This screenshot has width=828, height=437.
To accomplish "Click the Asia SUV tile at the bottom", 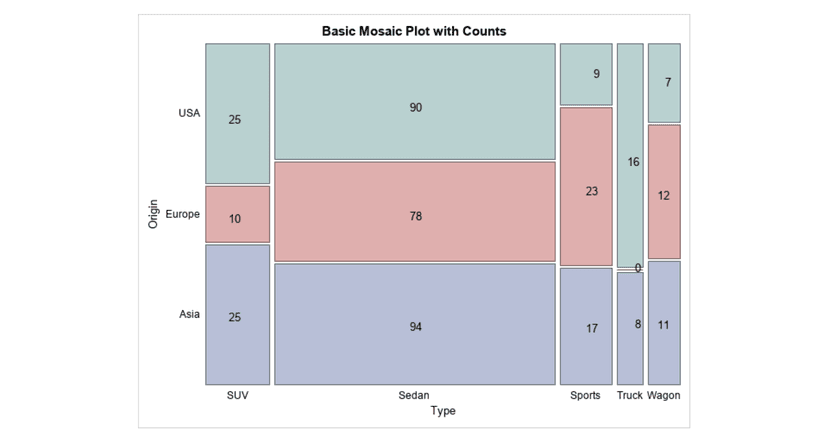I will click(x=237, y=314).
